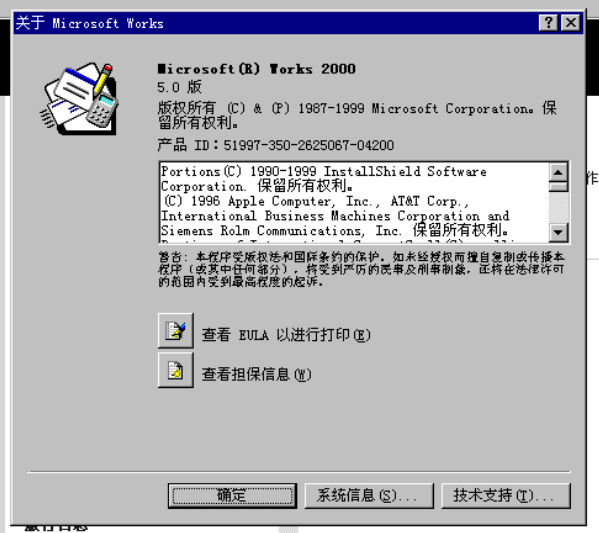Click the 查看担保信息(W) label
599x533 pixels.
point(256,374)
